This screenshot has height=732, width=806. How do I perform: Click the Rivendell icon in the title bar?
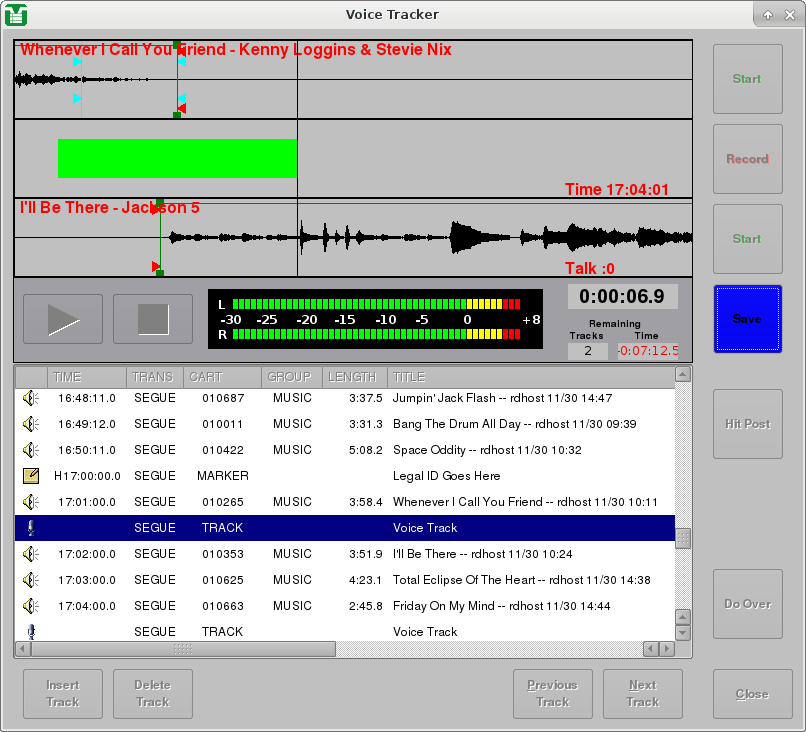pos(14,14)
